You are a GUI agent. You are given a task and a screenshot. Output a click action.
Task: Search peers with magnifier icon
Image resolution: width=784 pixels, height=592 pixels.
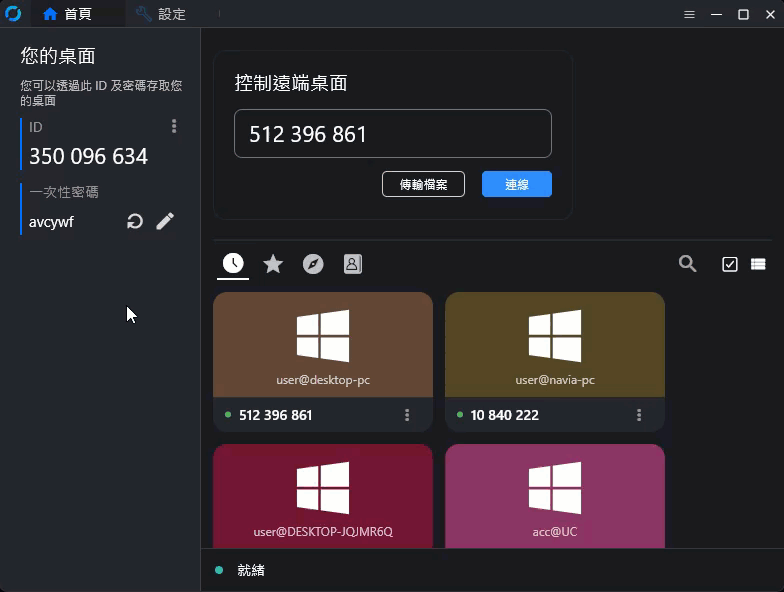click(688, 264)
